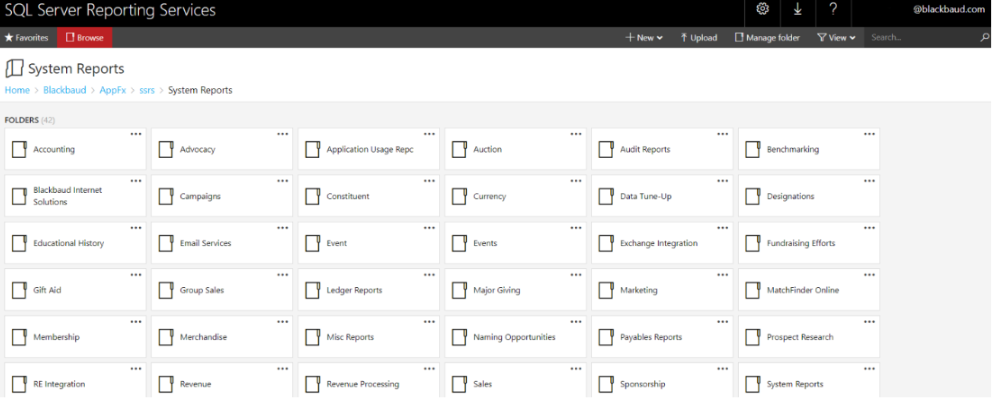The image size is (992, 399).
Task: Focus the Search input field
Action: 922,37
